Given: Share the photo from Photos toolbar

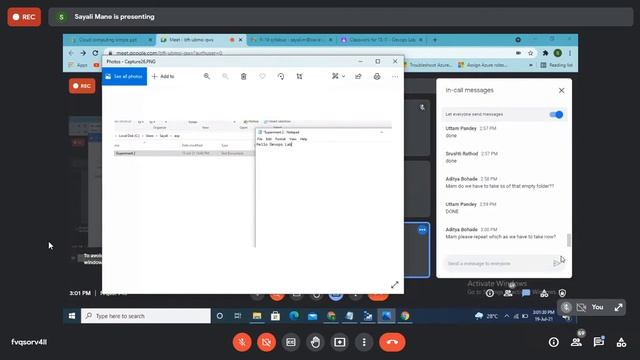Looking at the screenshot, I should click(x=358, y=76).
